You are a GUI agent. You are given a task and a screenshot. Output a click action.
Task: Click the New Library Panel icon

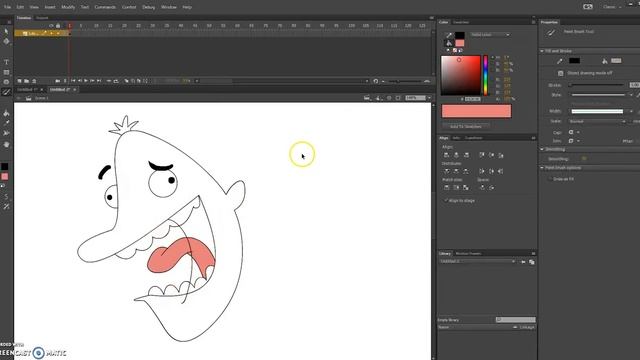531,262
